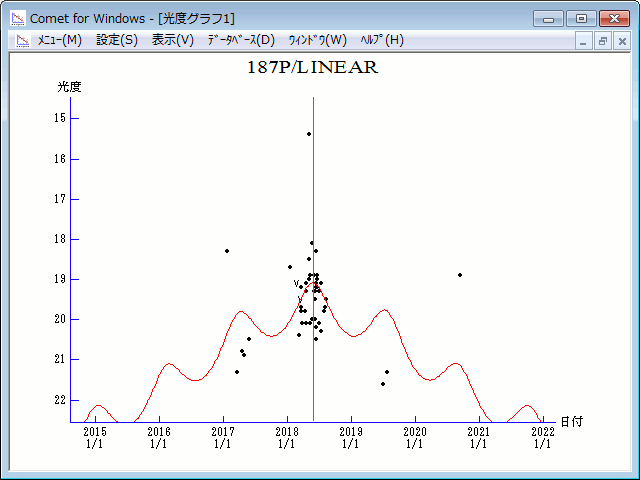Click the 光度 vertical axis label
This screenshot has width=640, height=480.
click(69, 87)
